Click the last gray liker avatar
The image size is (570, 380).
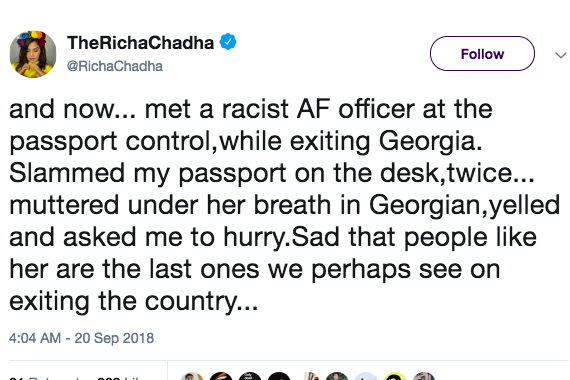click(425, 376)
